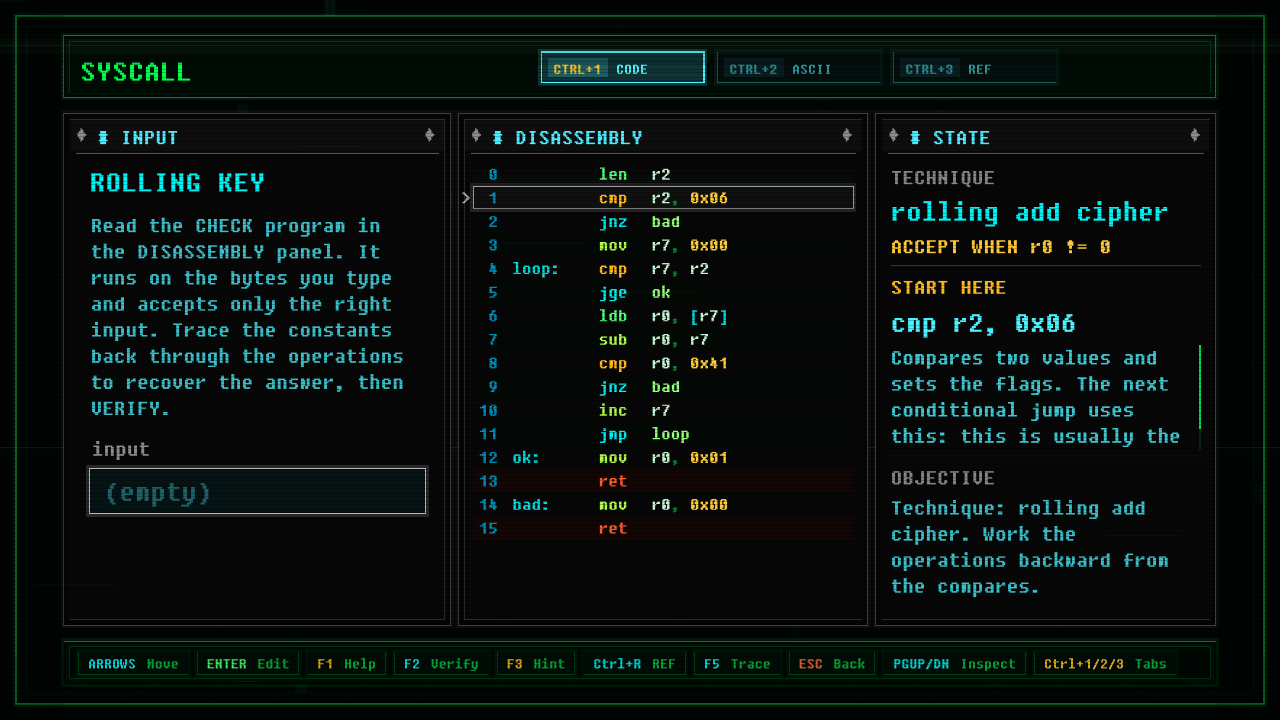Viewport: 1280px width, 720px height.
Task: Select line 11 'jmp loop'
Action: coord(663,434)
